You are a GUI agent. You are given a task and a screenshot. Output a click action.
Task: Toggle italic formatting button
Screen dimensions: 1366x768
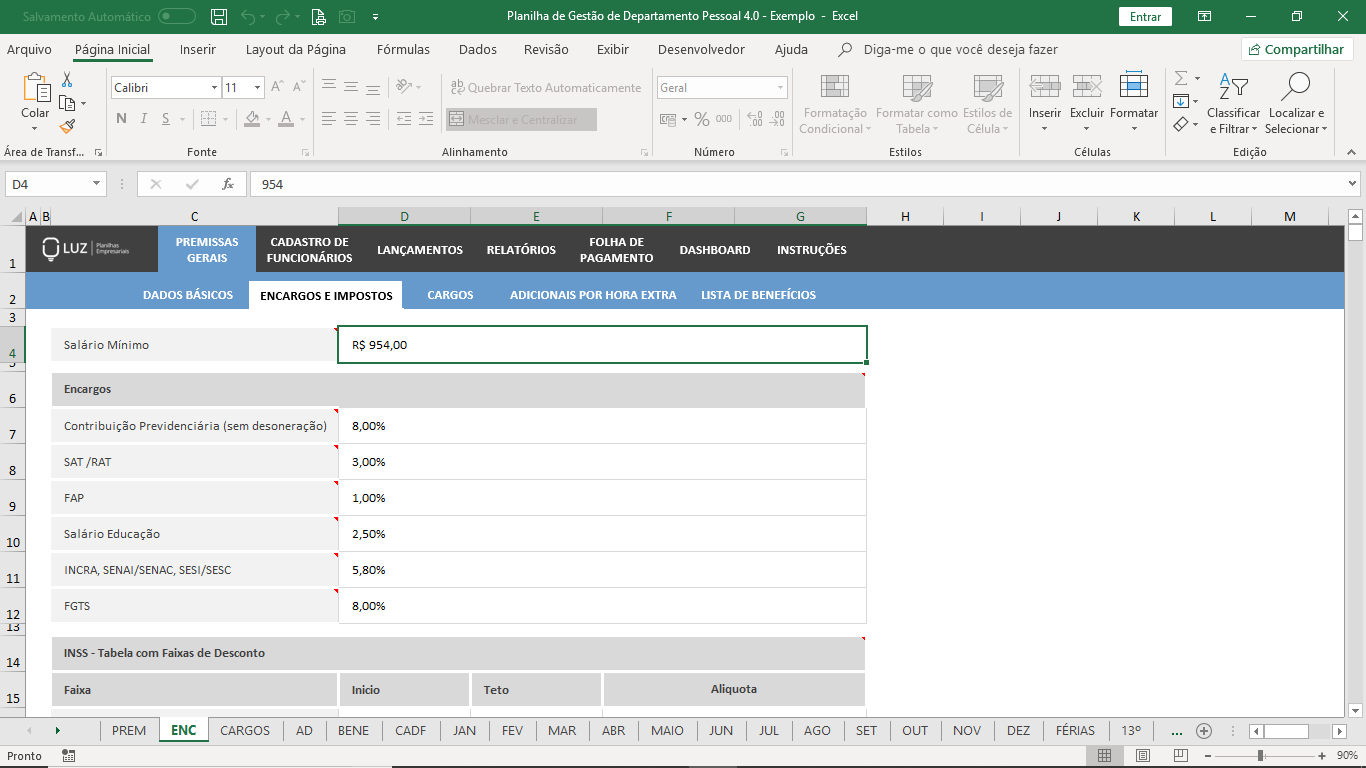(144, 119)
